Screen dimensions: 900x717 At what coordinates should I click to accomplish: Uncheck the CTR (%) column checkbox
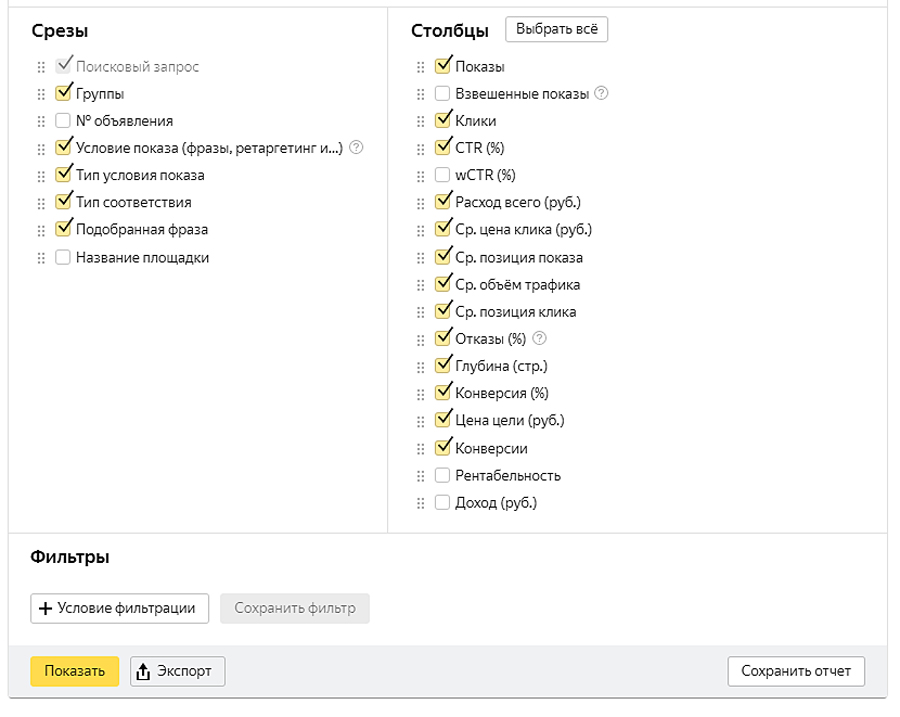(x=443, y=148)
